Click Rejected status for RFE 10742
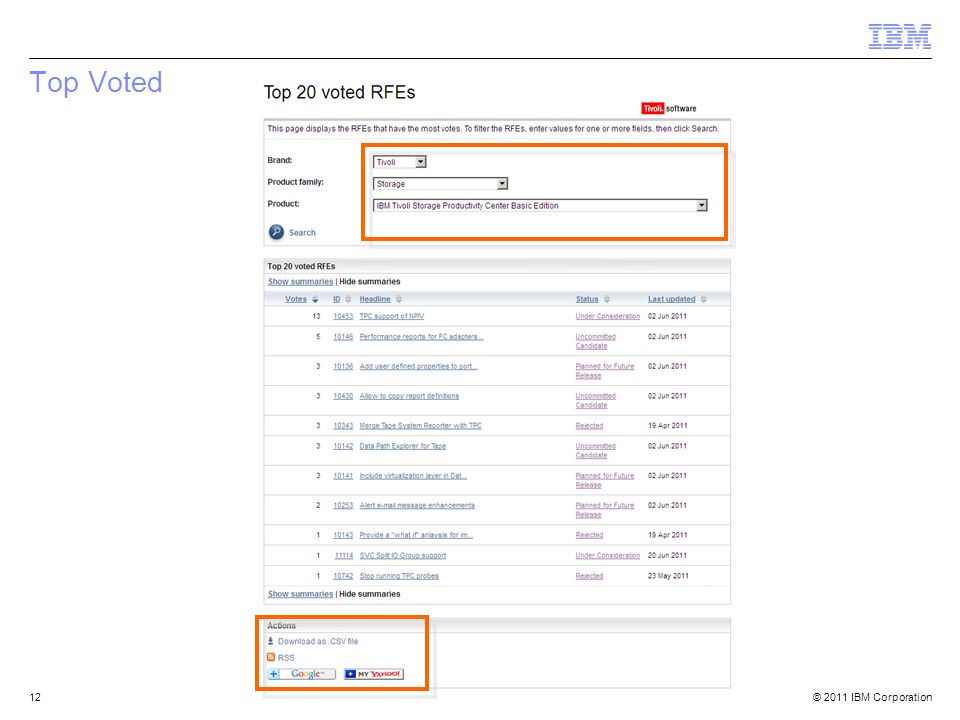The width and height of the screenshot is (960, 720). point(589,576)
